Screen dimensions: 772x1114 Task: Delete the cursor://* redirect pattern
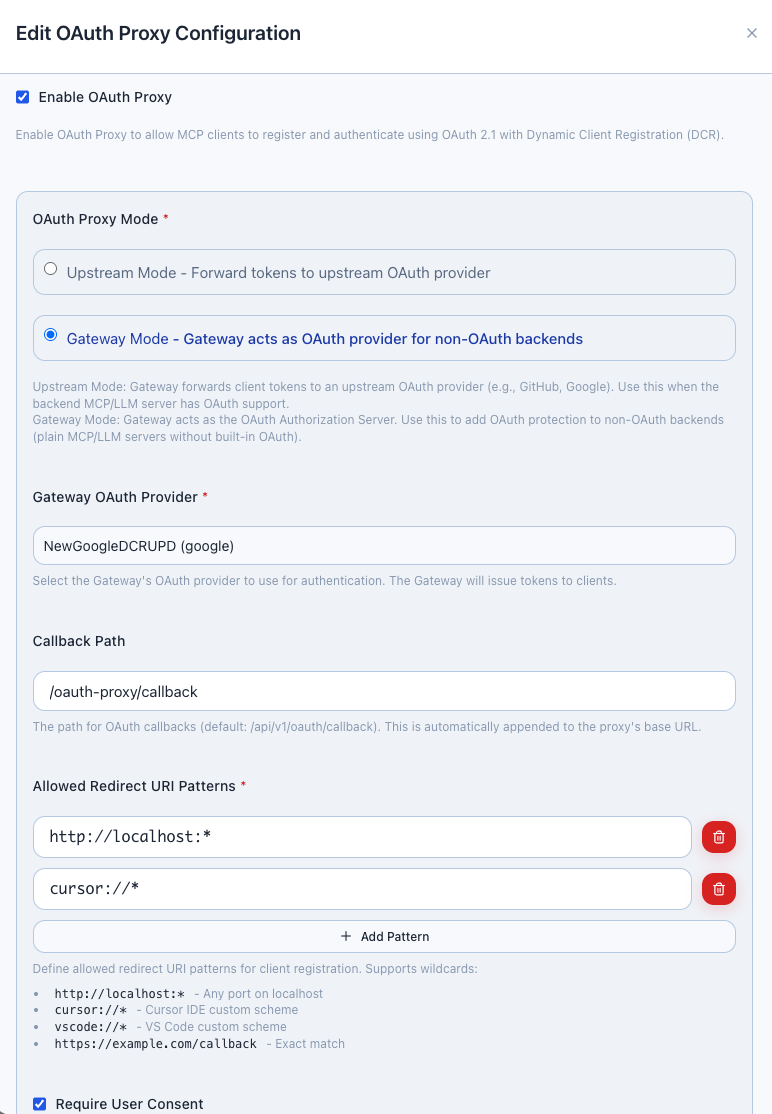click(718, 888)
